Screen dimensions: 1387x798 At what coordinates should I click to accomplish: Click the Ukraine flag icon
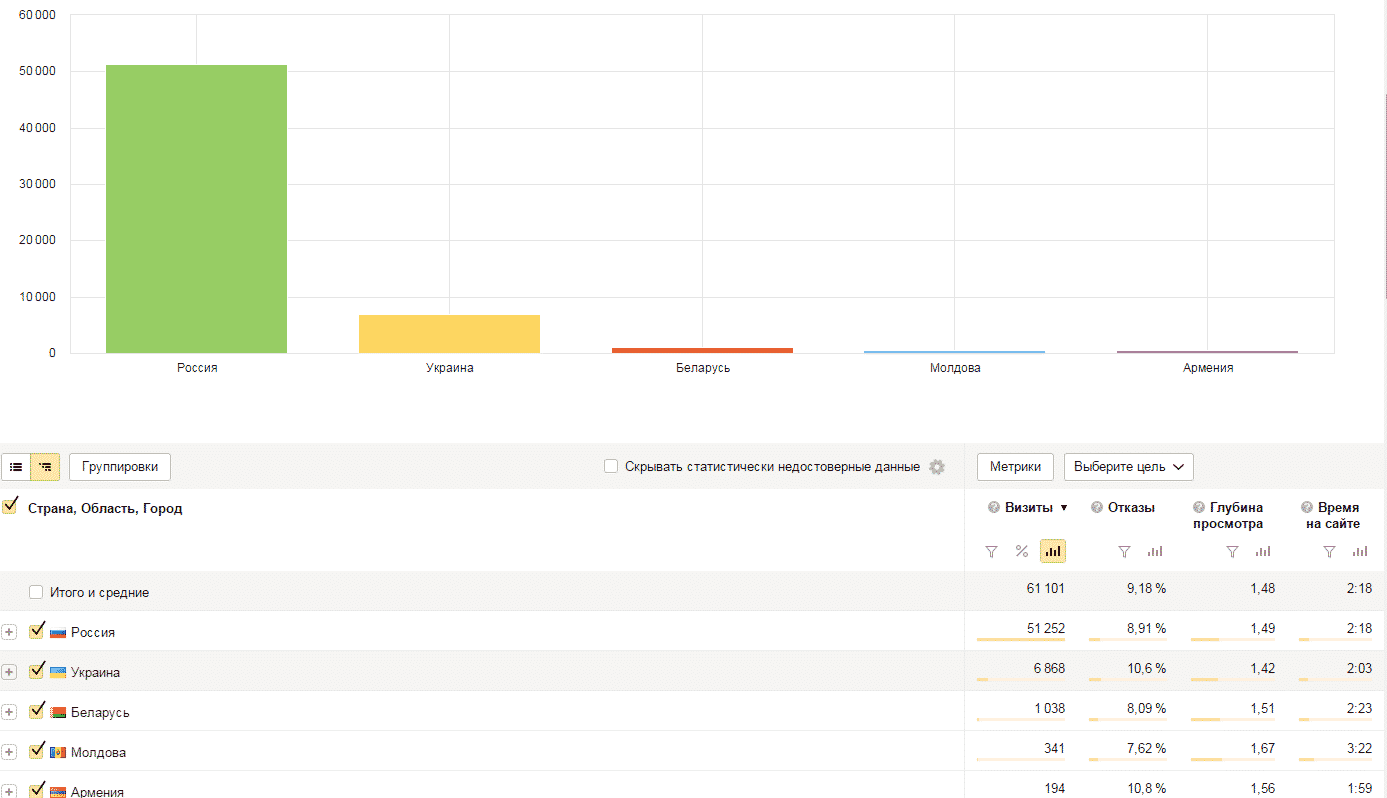pyautogui.click(x=58, y=672)
